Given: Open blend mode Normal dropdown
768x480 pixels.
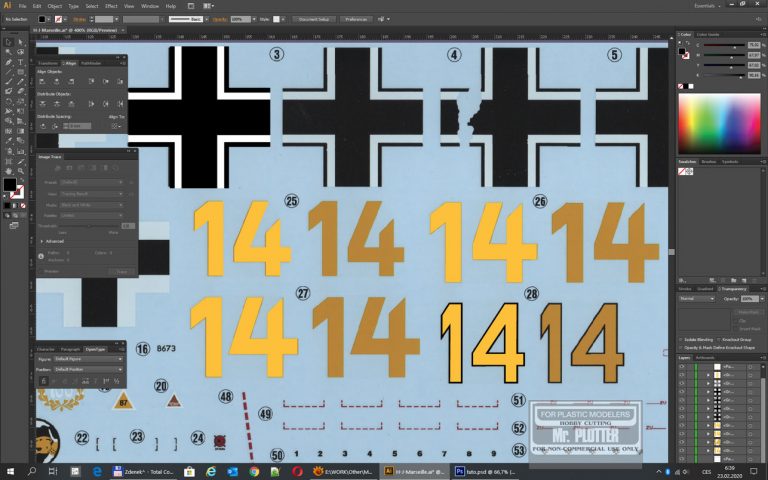Looking at the screenshot, I should (697, 298).
